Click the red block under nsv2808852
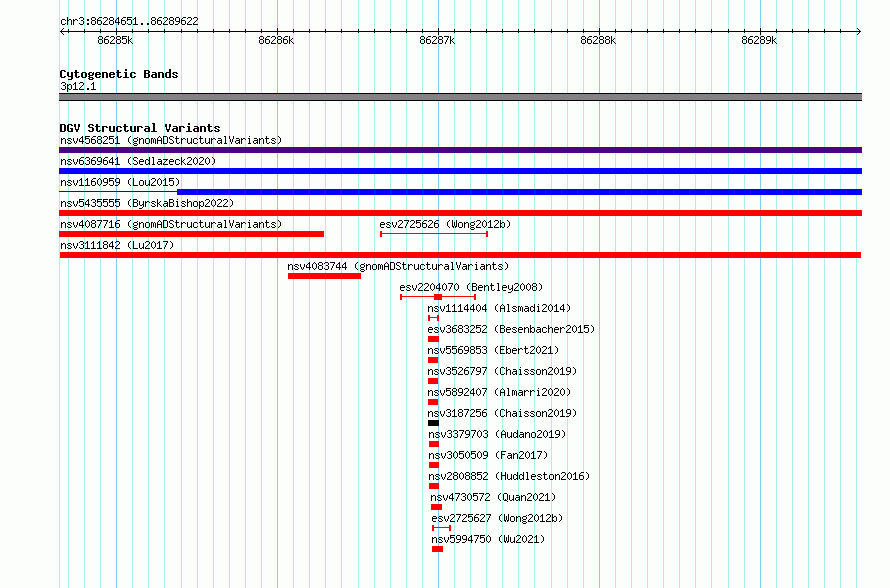 point(434,486)
